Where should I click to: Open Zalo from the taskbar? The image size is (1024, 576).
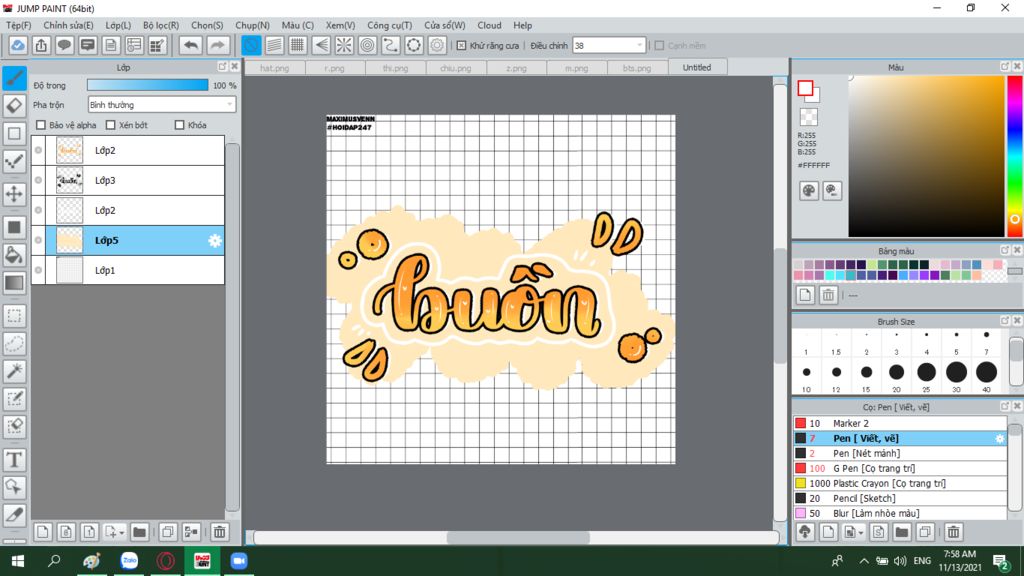coord(129,561)
